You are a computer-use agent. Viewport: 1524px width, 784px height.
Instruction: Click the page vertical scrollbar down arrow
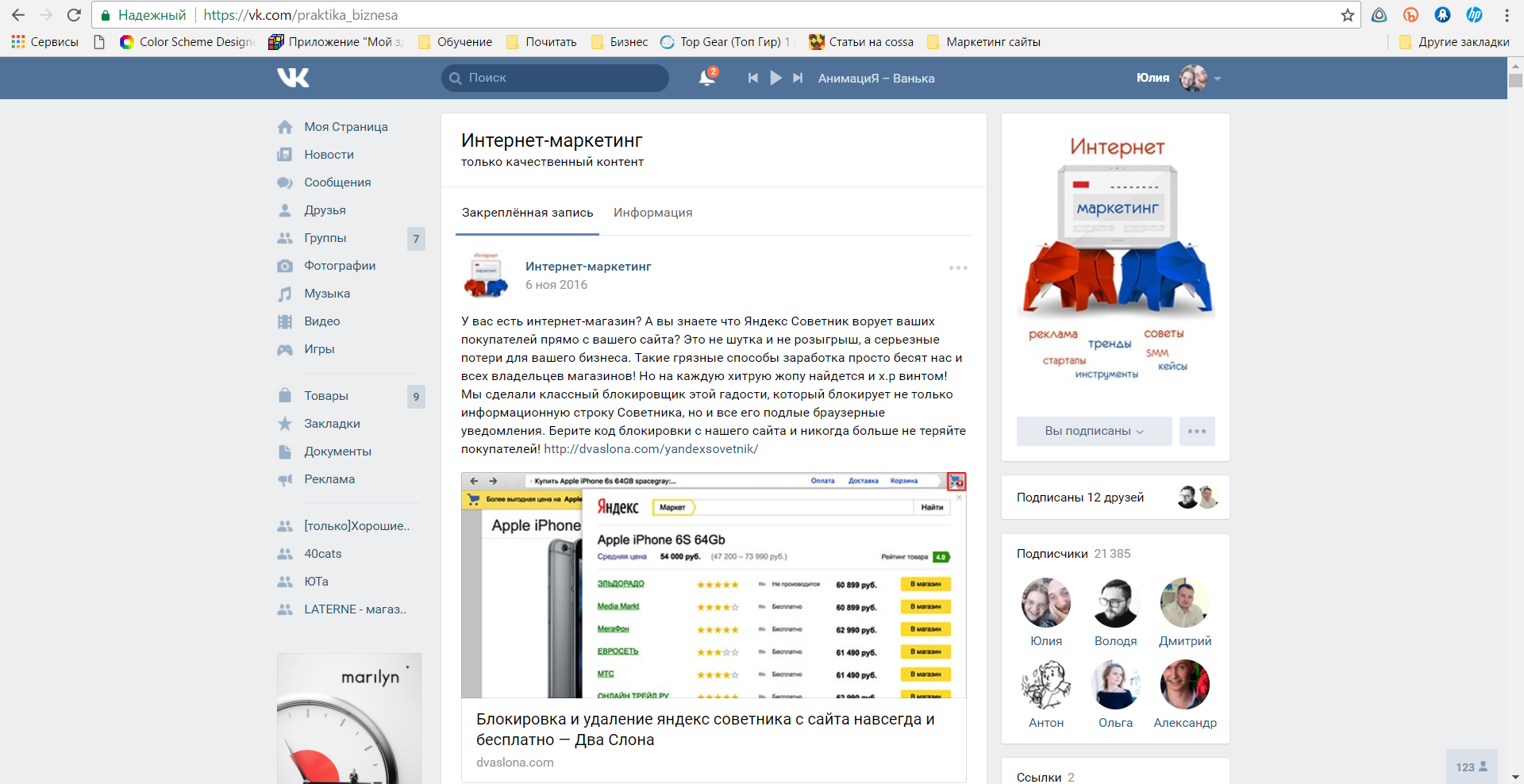point(1515,777)
